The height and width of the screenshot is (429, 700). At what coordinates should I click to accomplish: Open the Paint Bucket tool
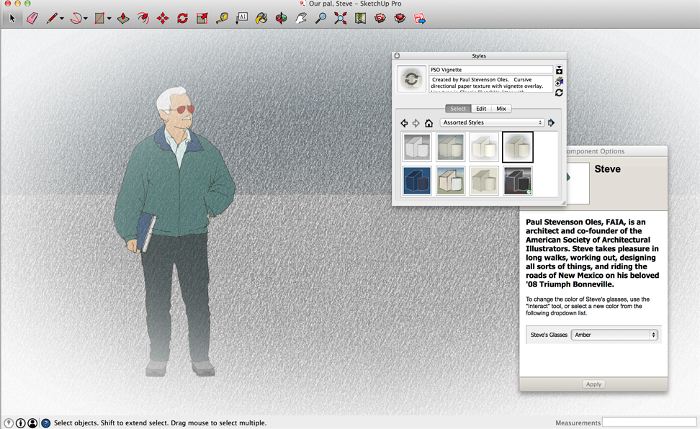[x=261, y=18]
